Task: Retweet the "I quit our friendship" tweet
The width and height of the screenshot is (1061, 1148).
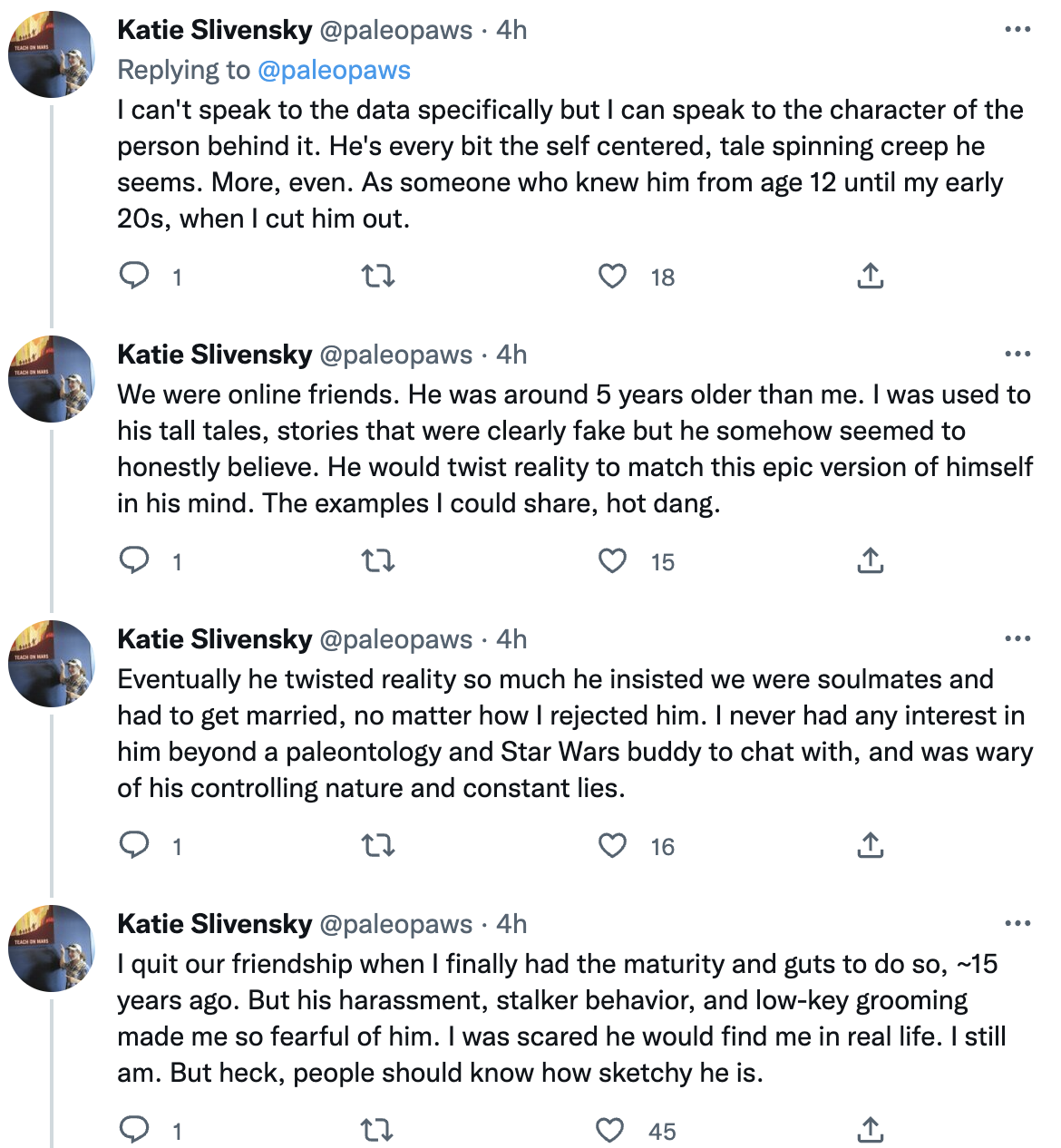Action: pyautogui.click(x=376, y=1131)
